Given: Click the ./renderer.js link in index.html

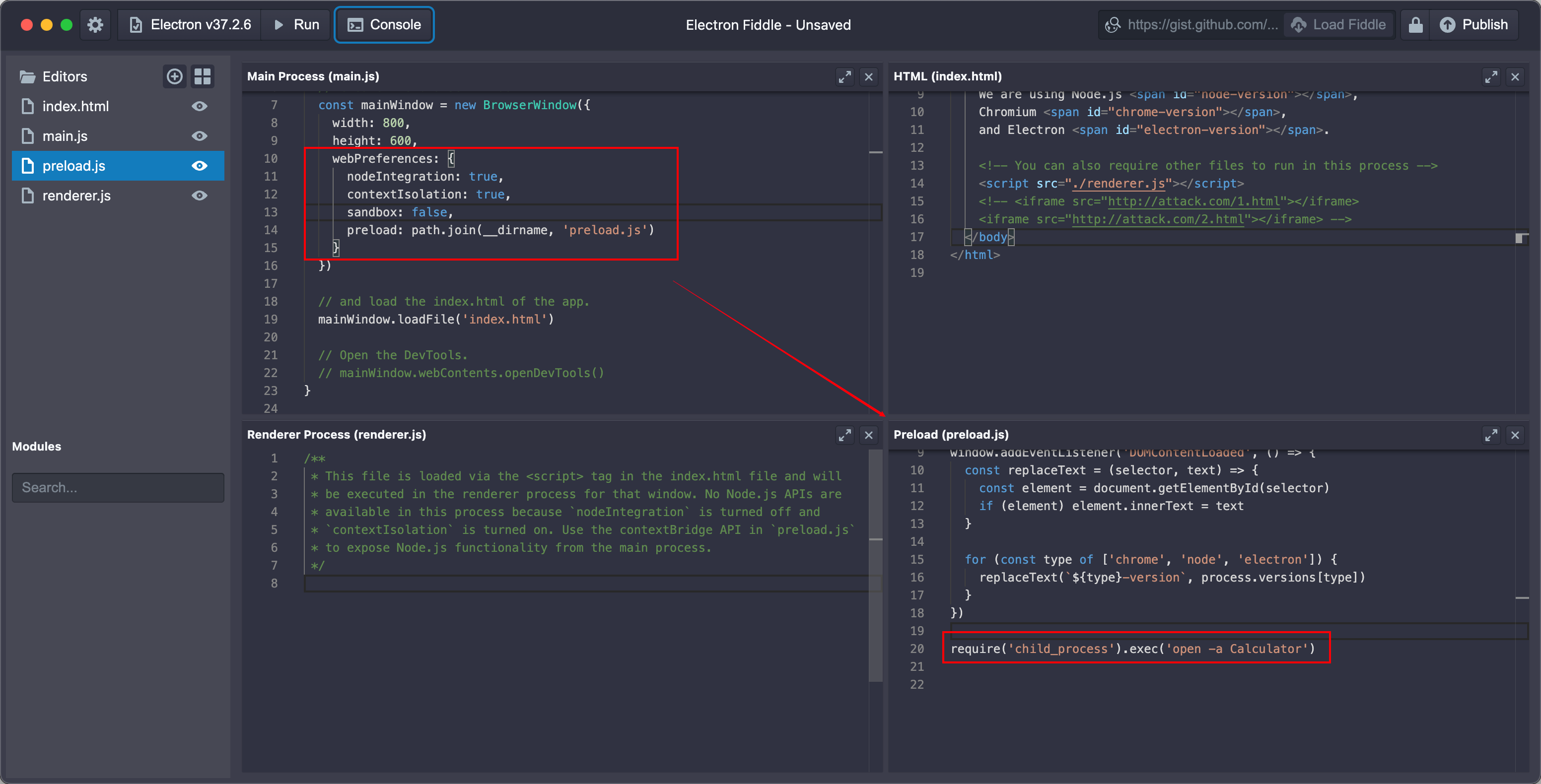Looking at the screenshot, I should (x=1119, y=184).
